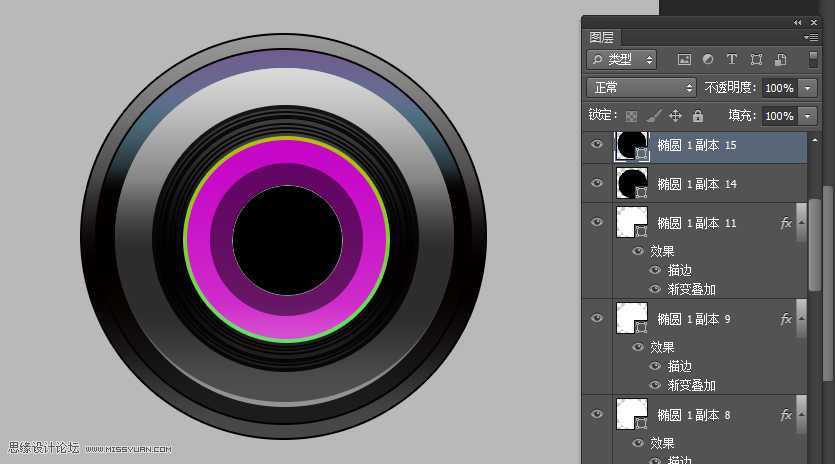835x464 pixels.
Task: Hide the 椭圆 1 副本 14 layer
Action: 597,183
